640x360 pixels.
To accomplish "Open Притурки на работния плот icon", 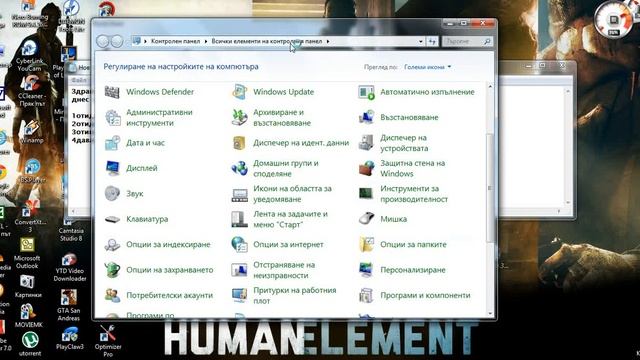I will 240,295.
